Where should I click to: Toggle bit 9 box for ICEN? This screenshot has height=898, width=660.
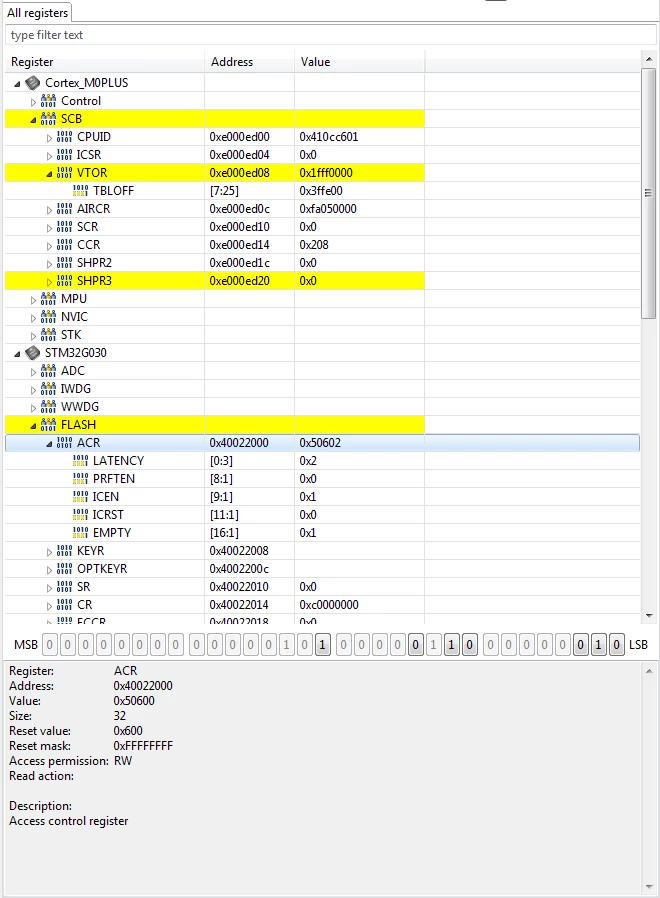(451, 645)
